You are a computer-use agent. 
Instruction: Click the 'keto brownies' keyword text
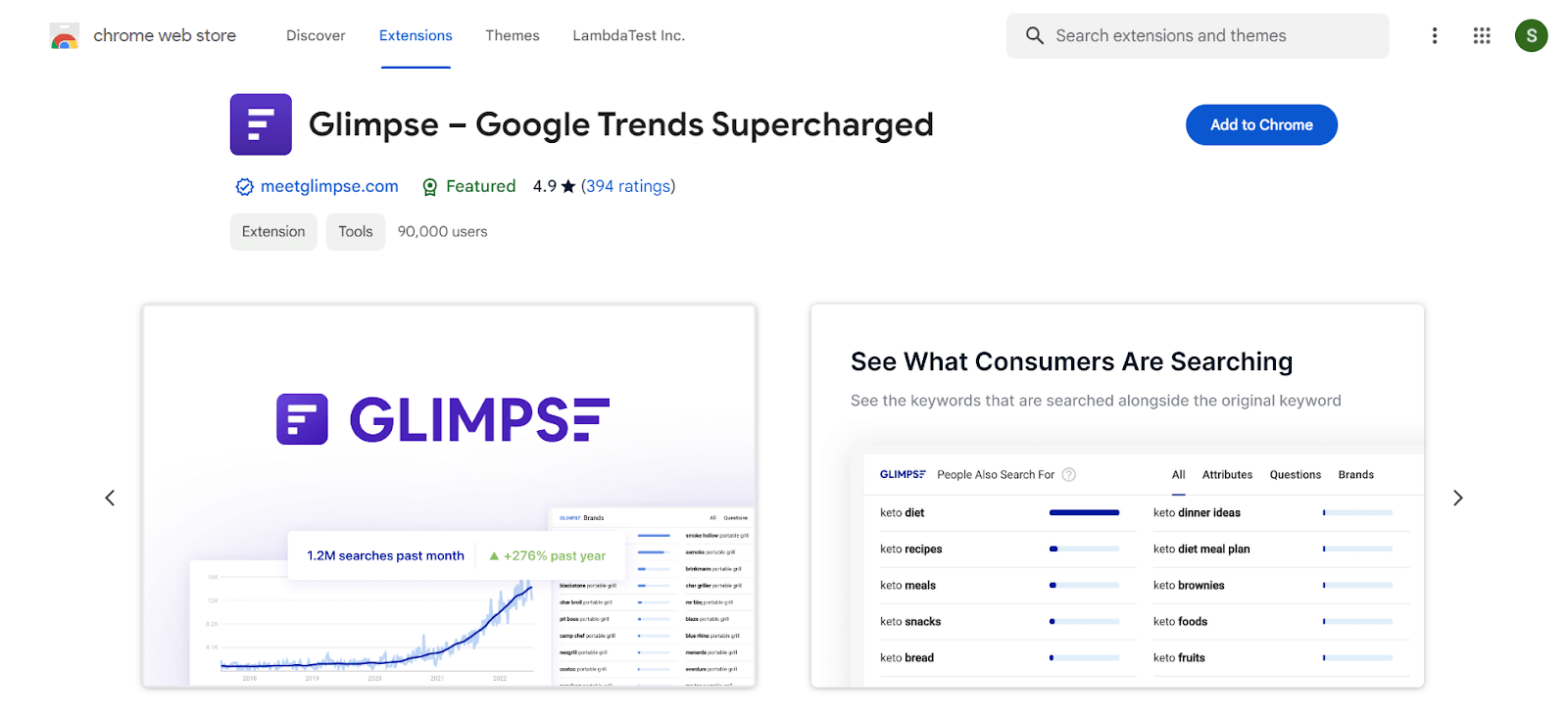1189,585
